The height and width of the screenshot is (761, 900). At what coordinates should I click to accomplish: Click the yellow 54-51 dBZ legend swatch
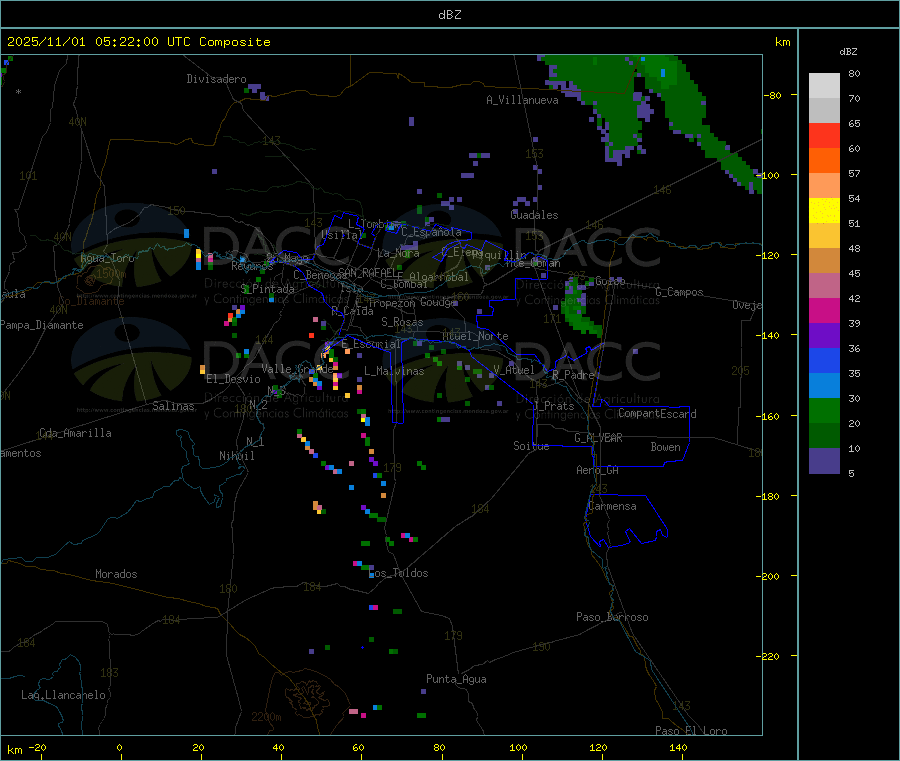824,211
